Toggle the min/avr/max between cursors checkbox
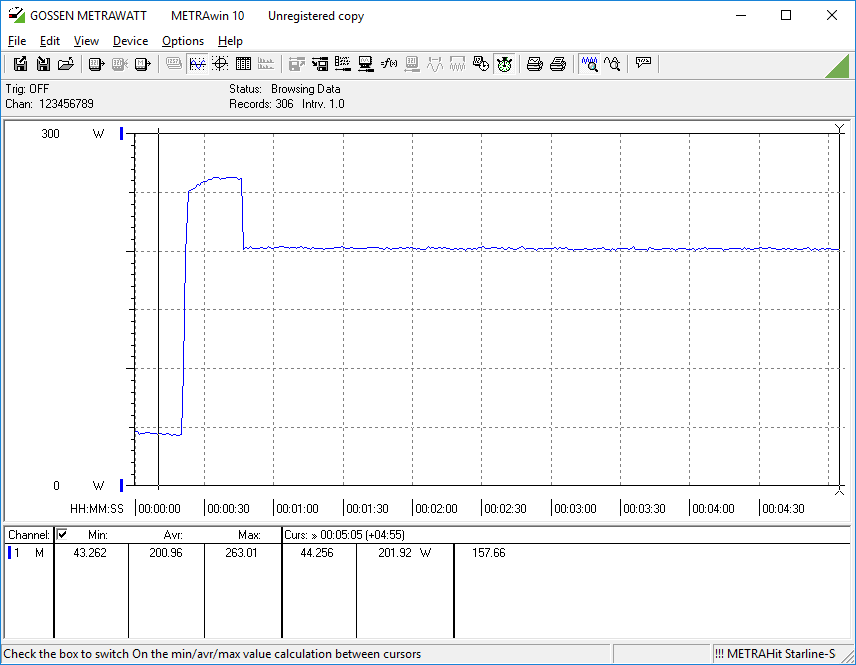 tap(62, 534)
